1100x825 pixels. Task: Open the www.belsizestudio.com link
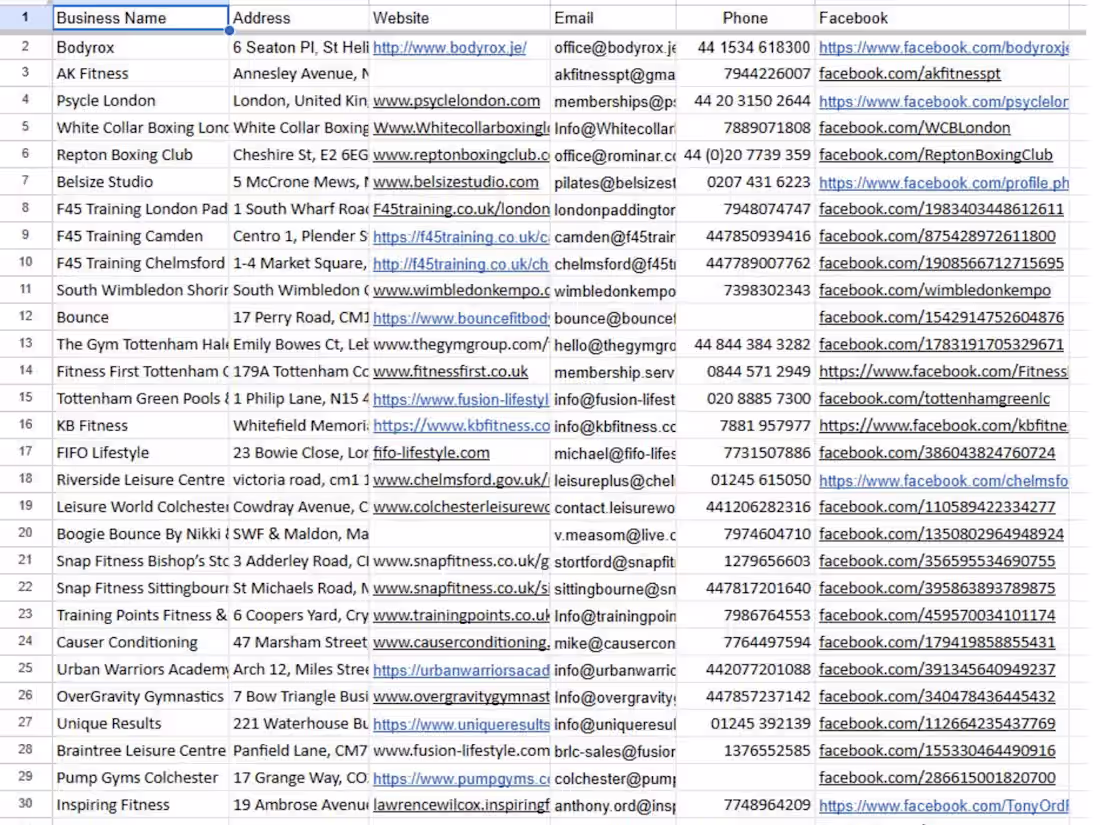456,181
